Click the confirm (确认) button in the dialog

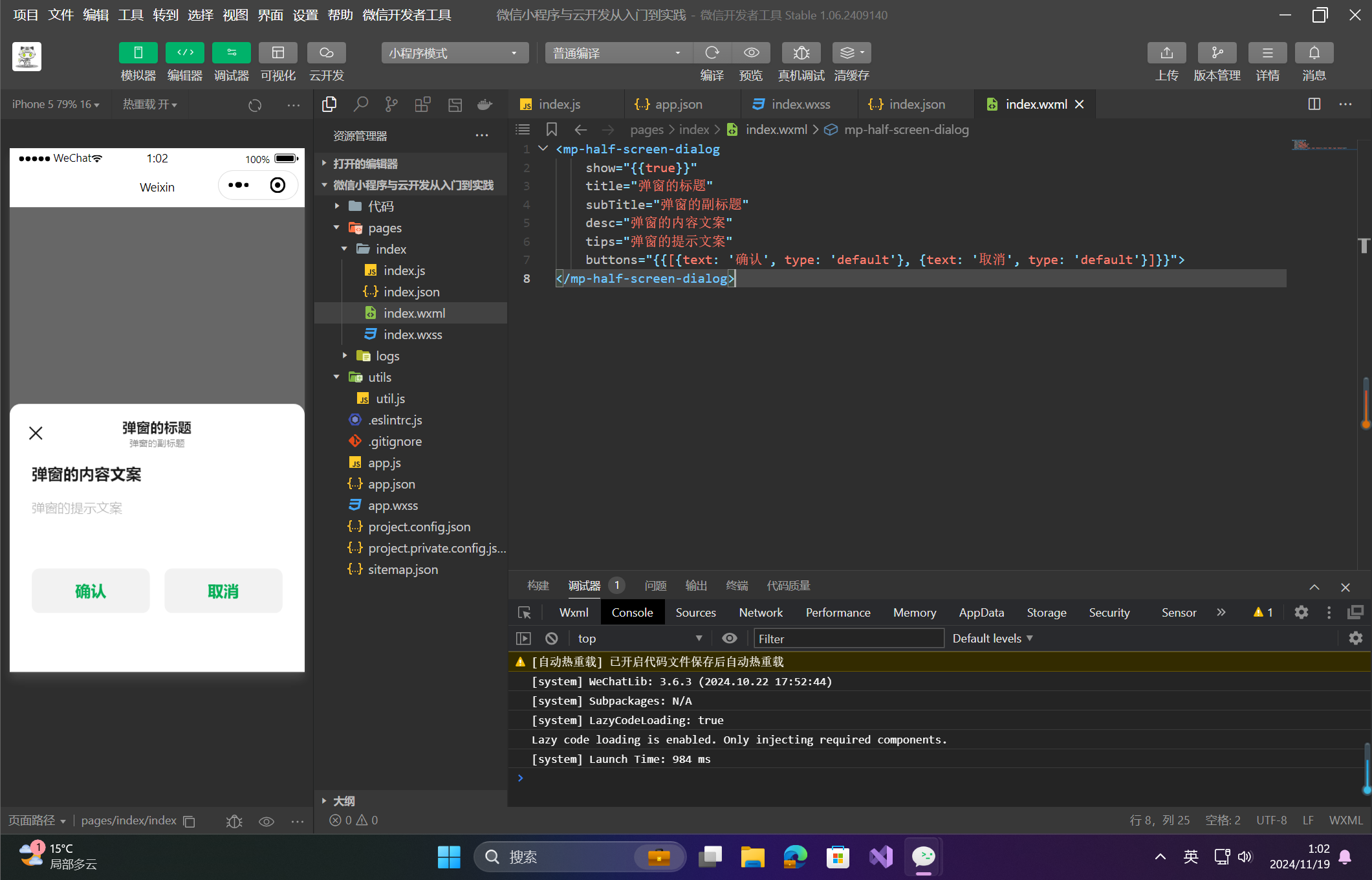(91, 591)
